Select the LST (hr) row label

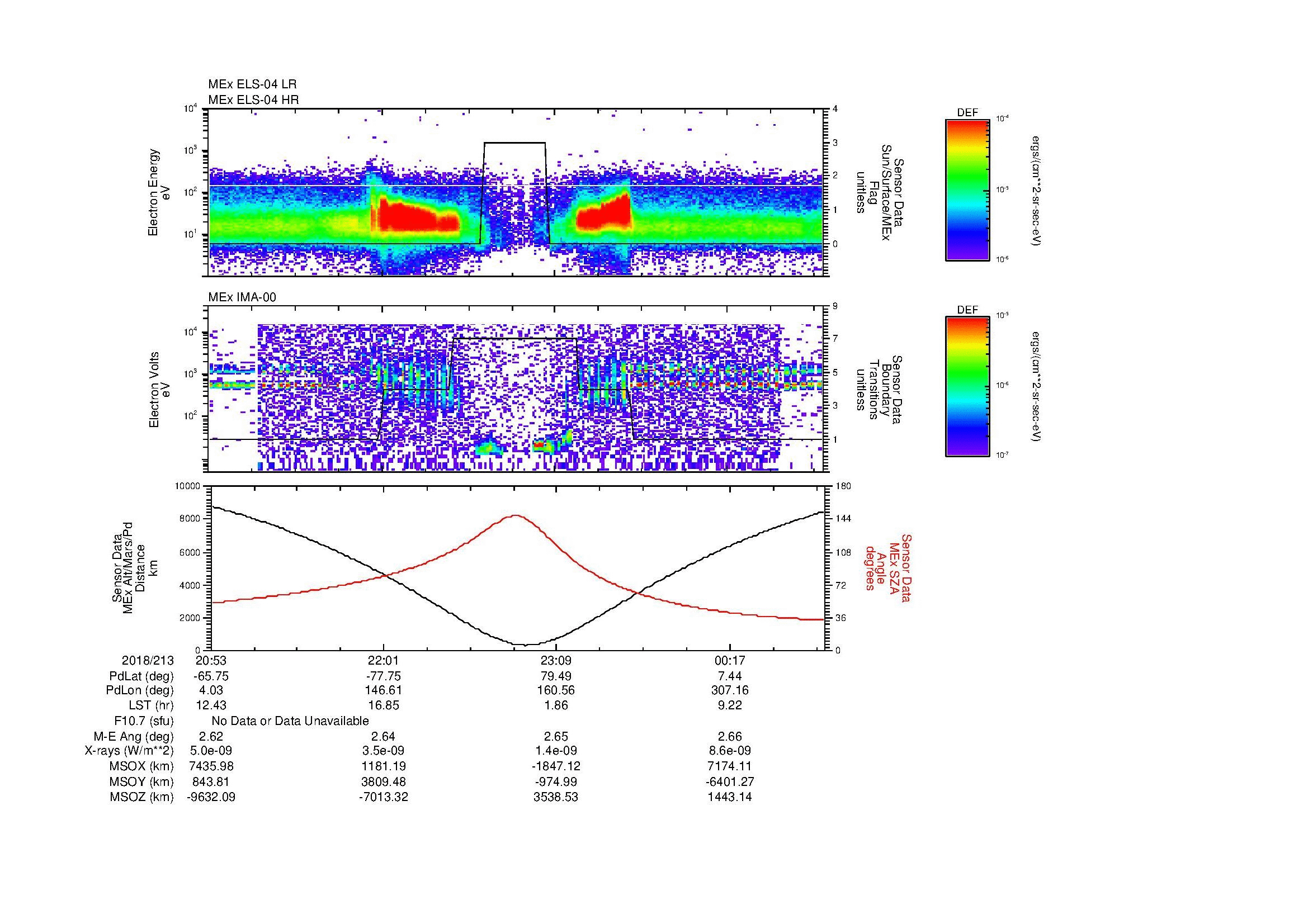151,705
